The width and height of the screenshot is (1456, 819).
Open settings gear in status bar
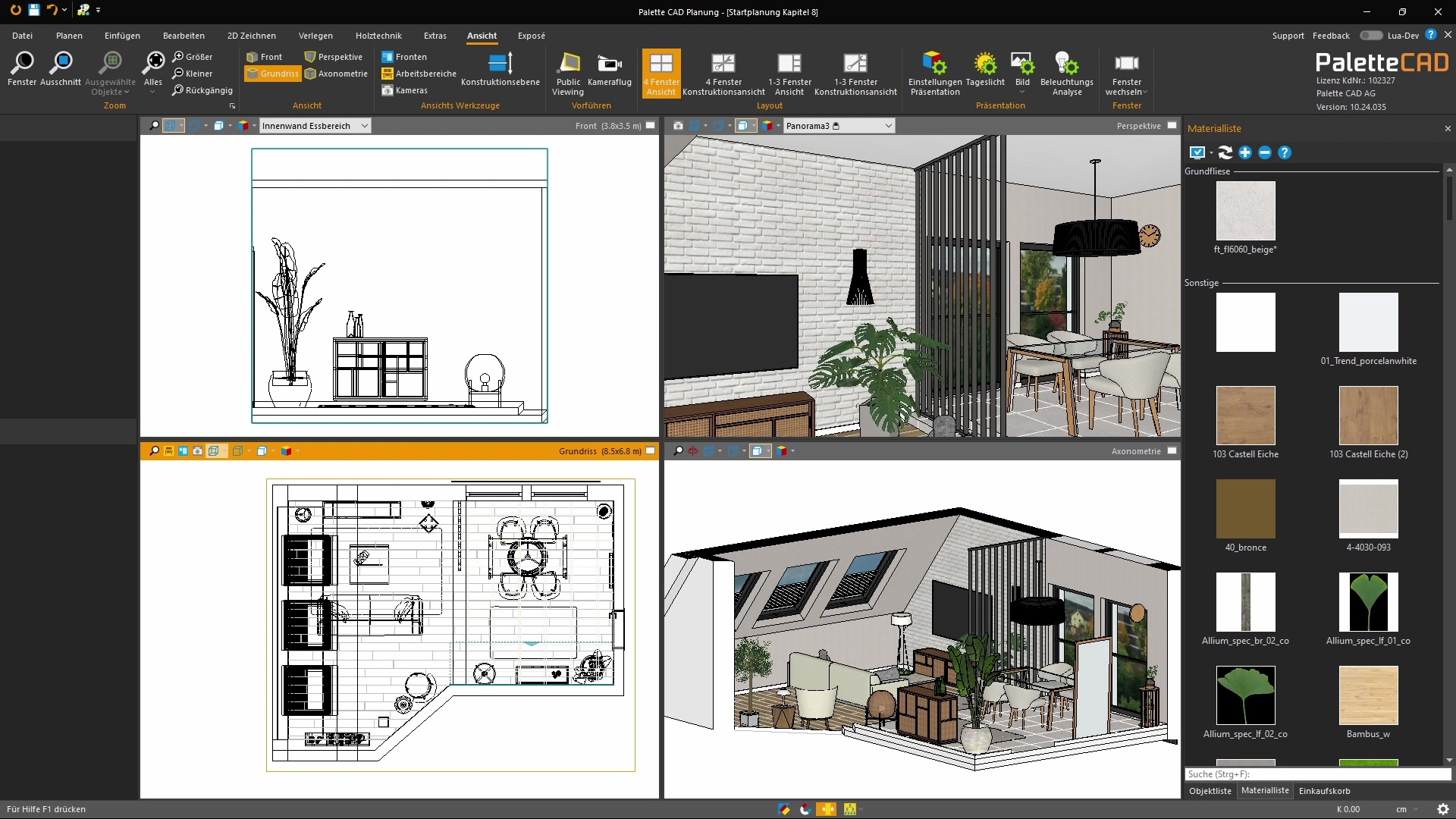pos(1443,809)
